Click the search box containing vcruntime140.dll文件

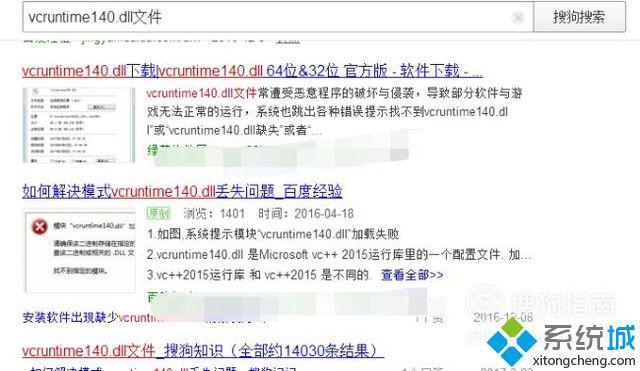click(x=278, y=17)
